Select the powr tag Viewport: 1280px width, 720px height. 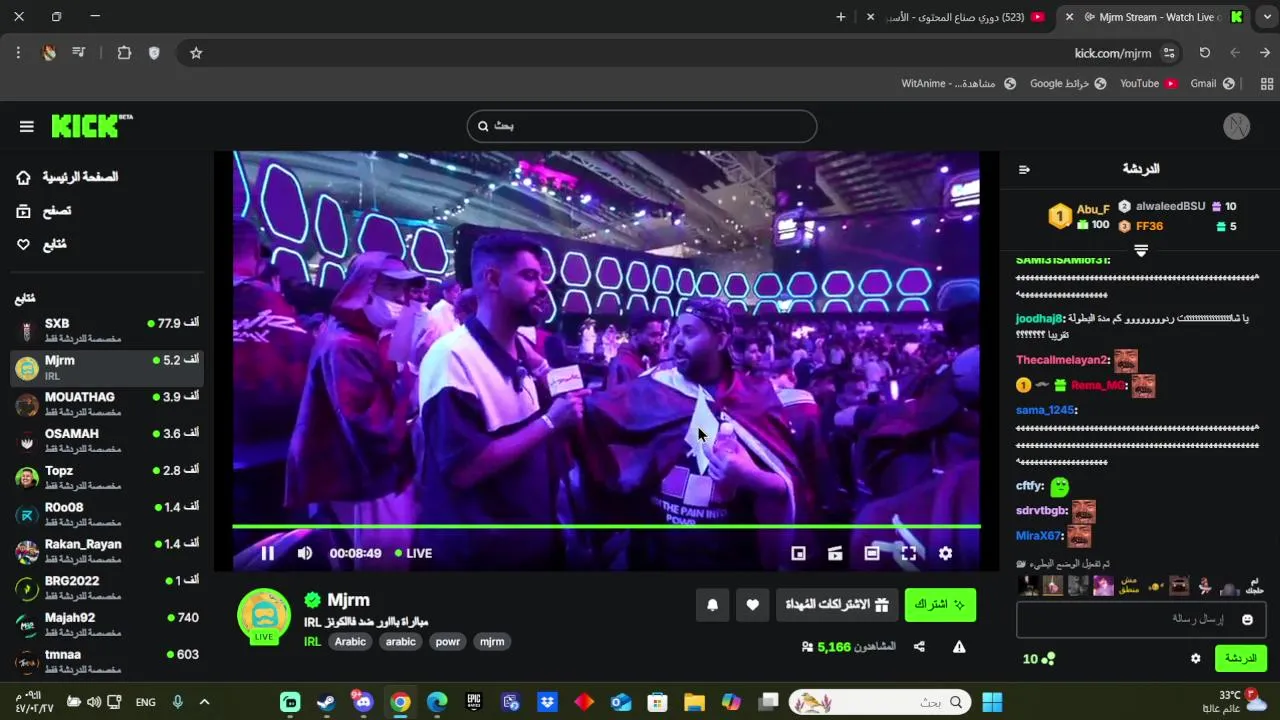pos(448,642)
